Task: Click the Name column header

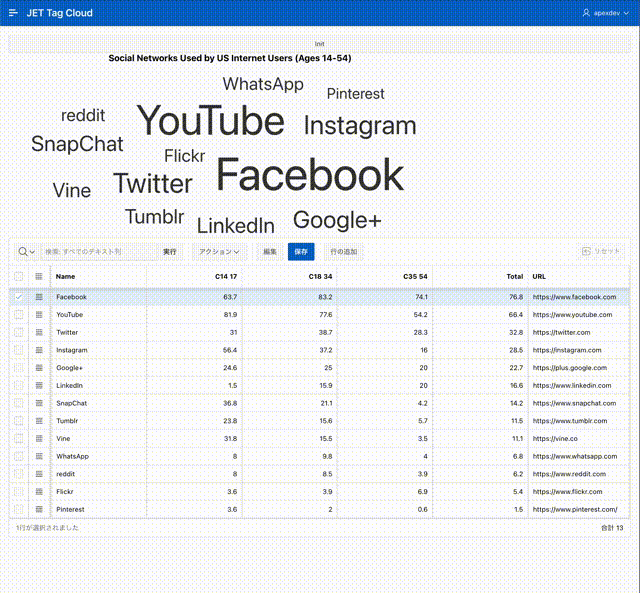Action: (x=98, y=276)
